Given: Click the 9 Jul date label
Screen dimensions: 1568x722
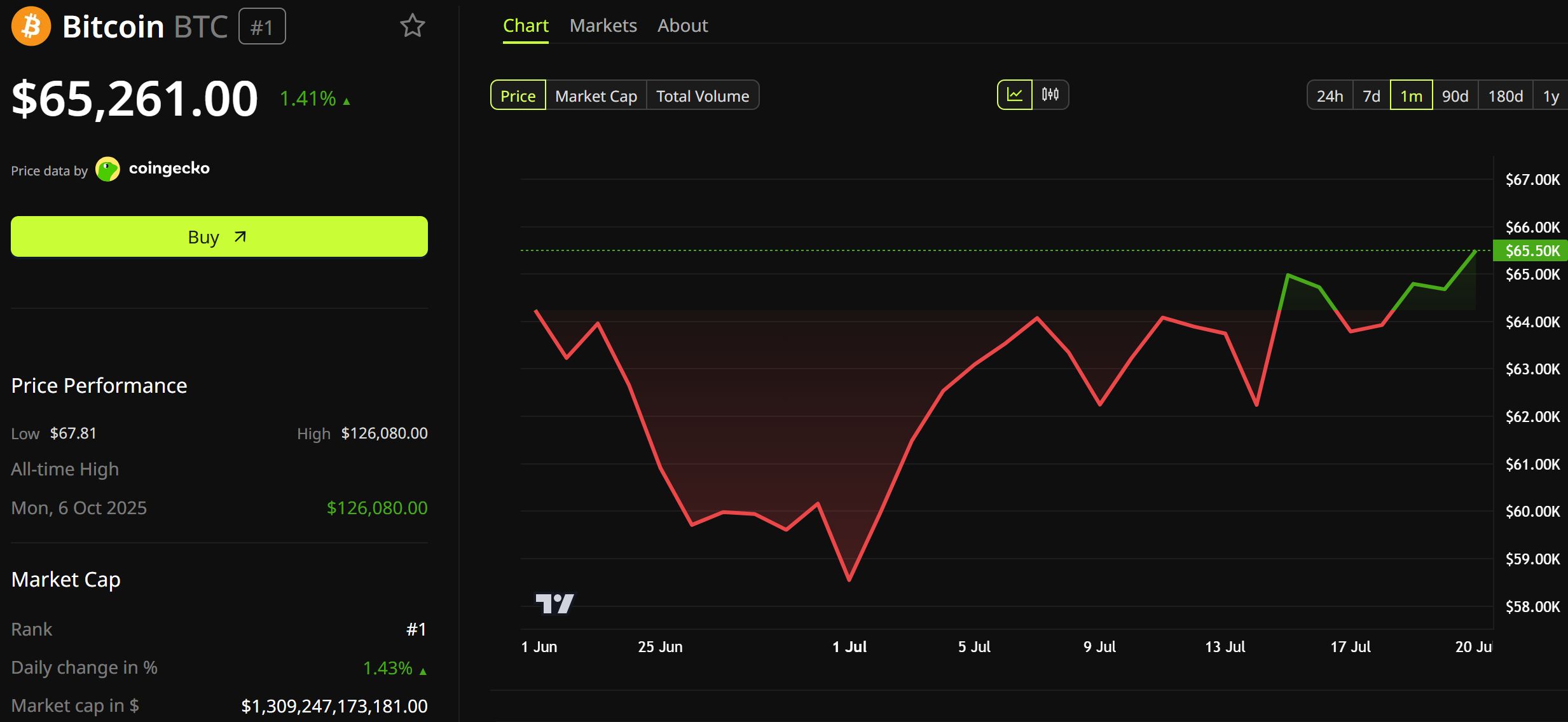Looking at the screenshot, I should point(1099,646).
